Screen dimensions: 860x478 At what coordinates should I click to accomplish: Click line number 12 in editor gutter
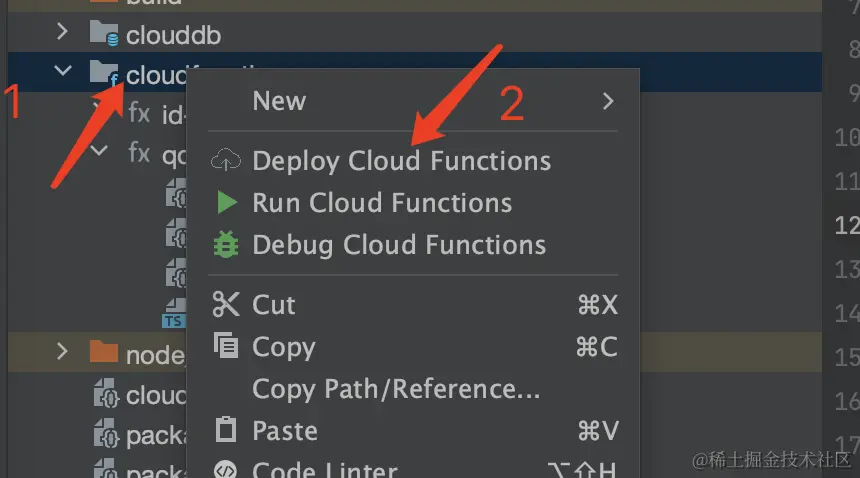[x=846, y=225]
